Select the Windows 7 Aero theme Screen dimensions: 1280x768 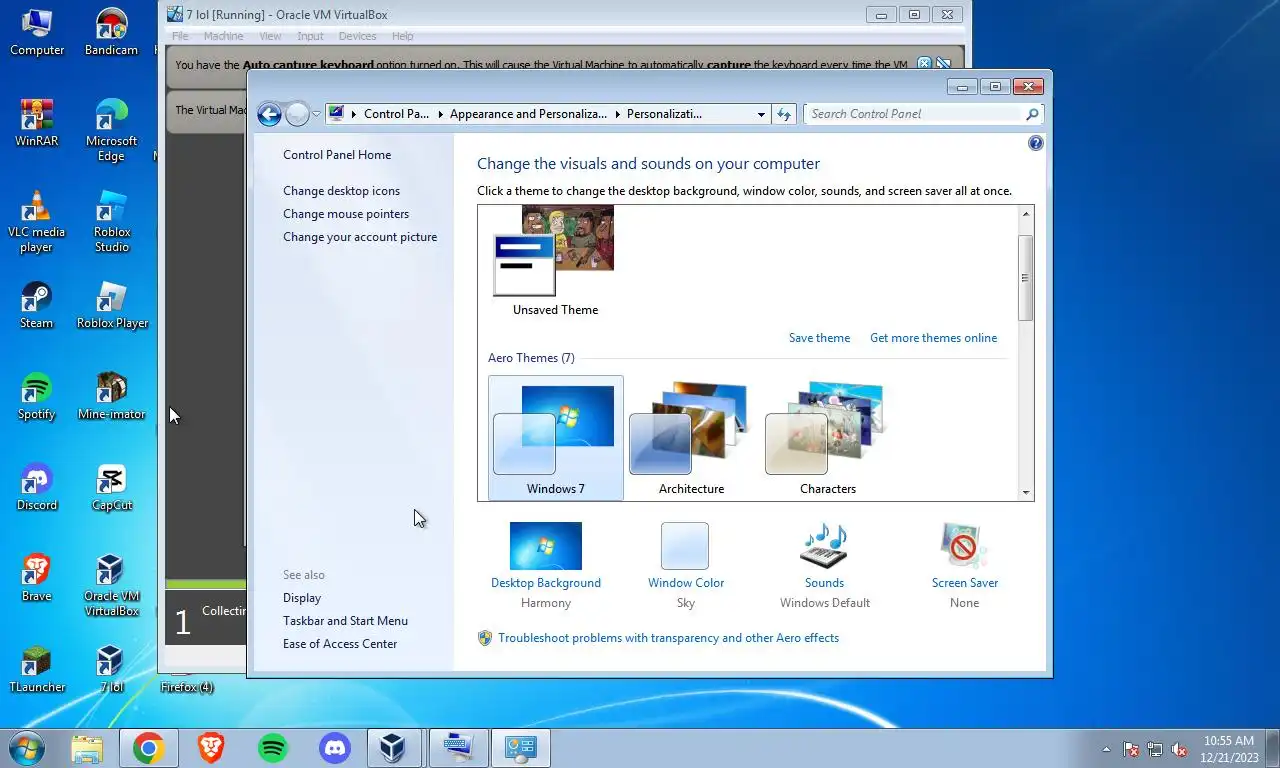coord(556,438)
